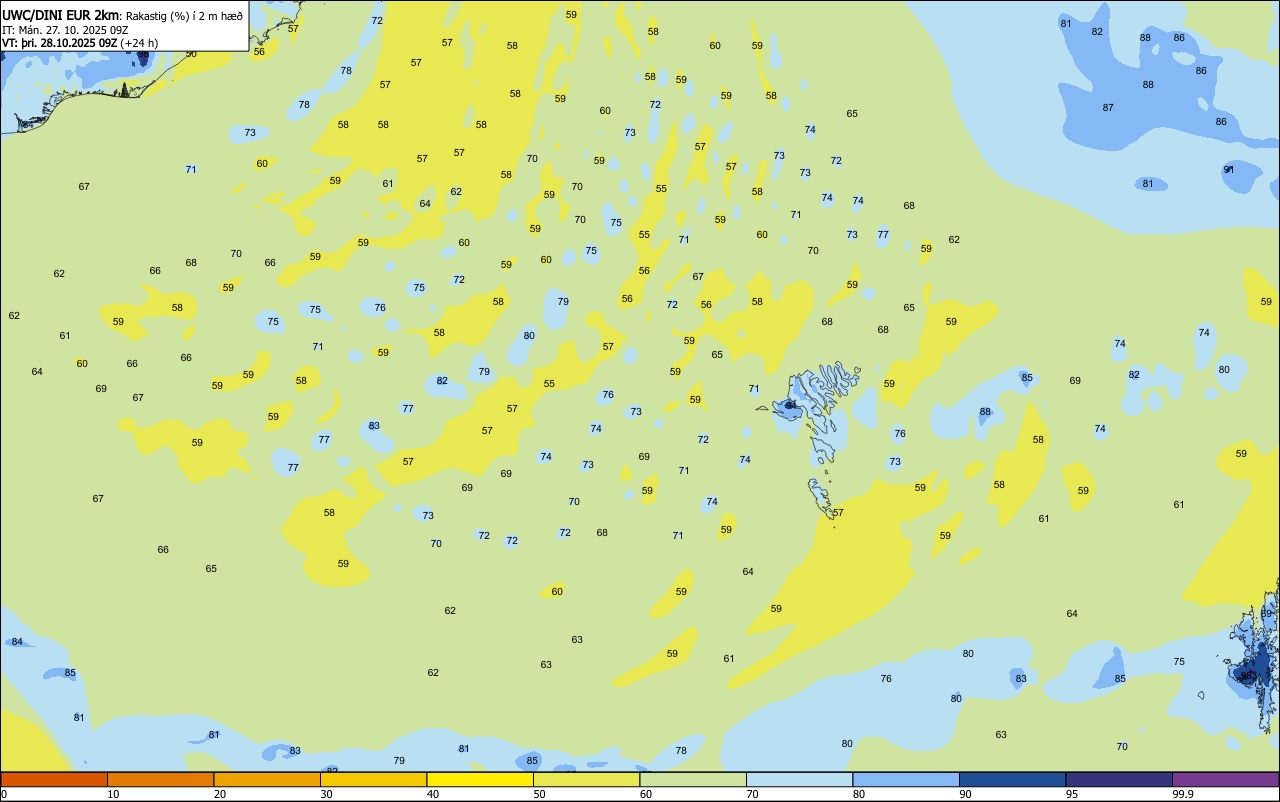1280x802 pixels.
Task: Click the dark blue 90–95 legend segment
Action: point(1012,779)
